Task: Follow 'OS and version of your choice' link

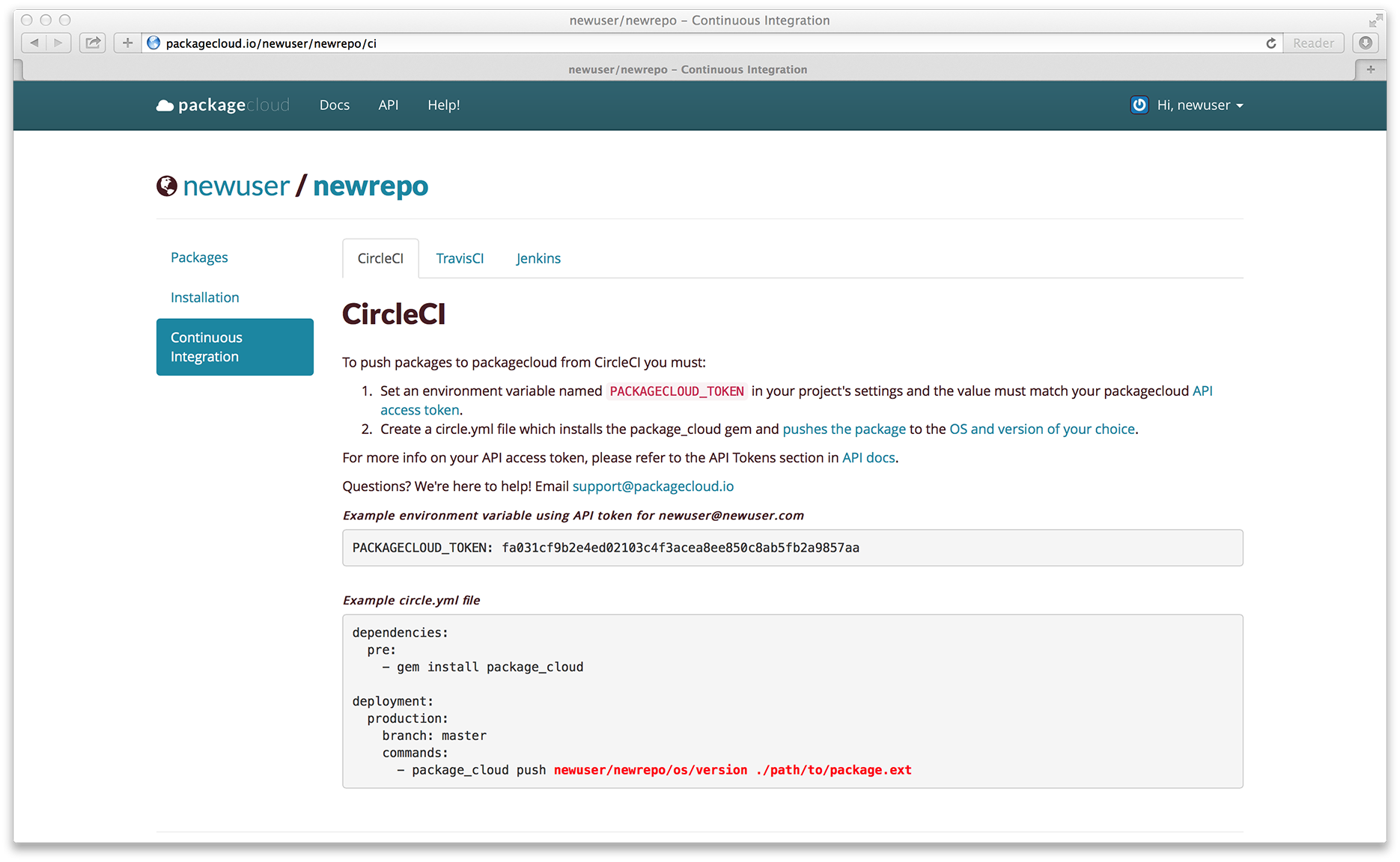Action: click(1042, 429)
